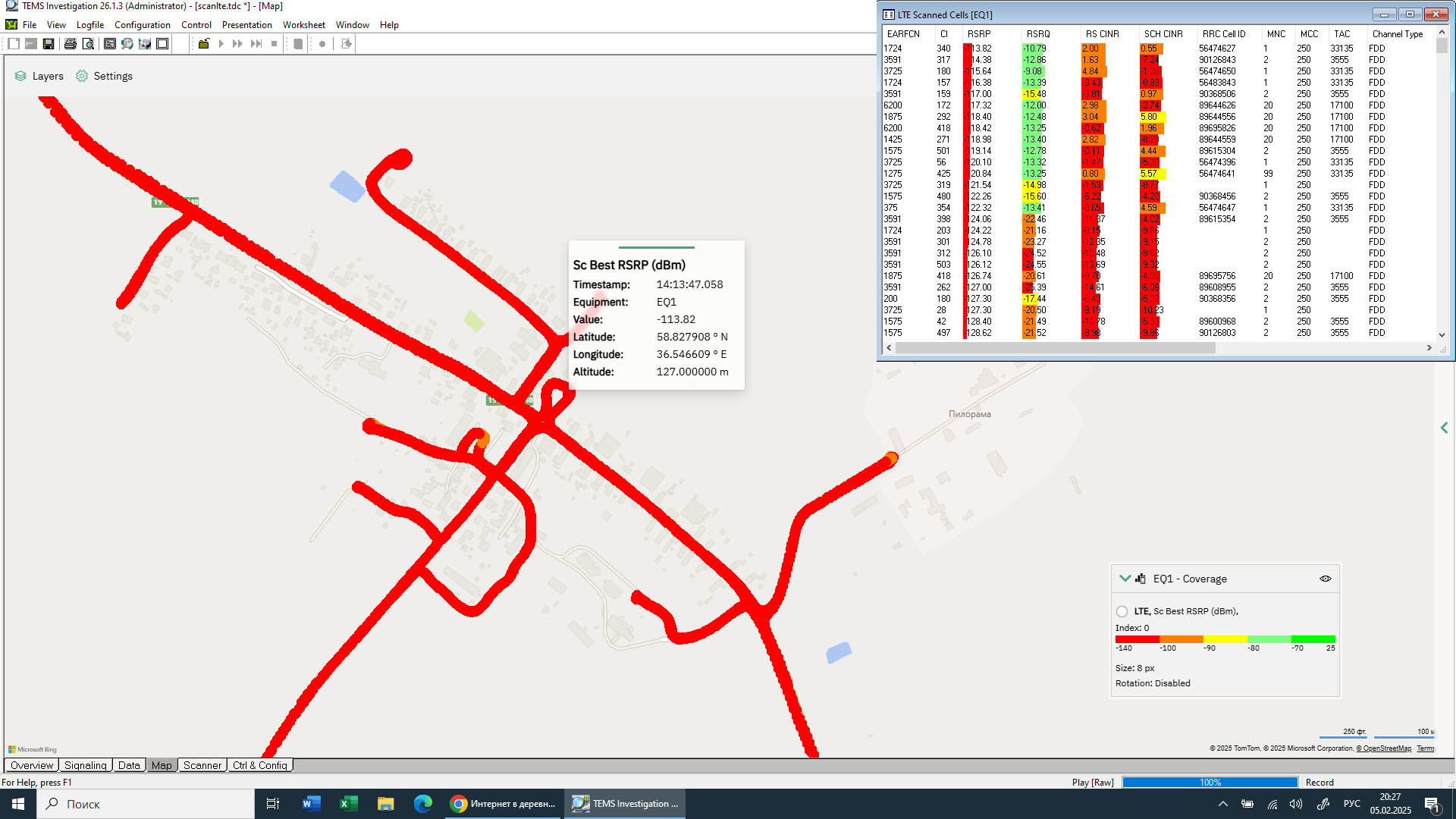Click the Save workspace floppy icon
This screenshot has height=819, width=1456.
coord(49,44)
